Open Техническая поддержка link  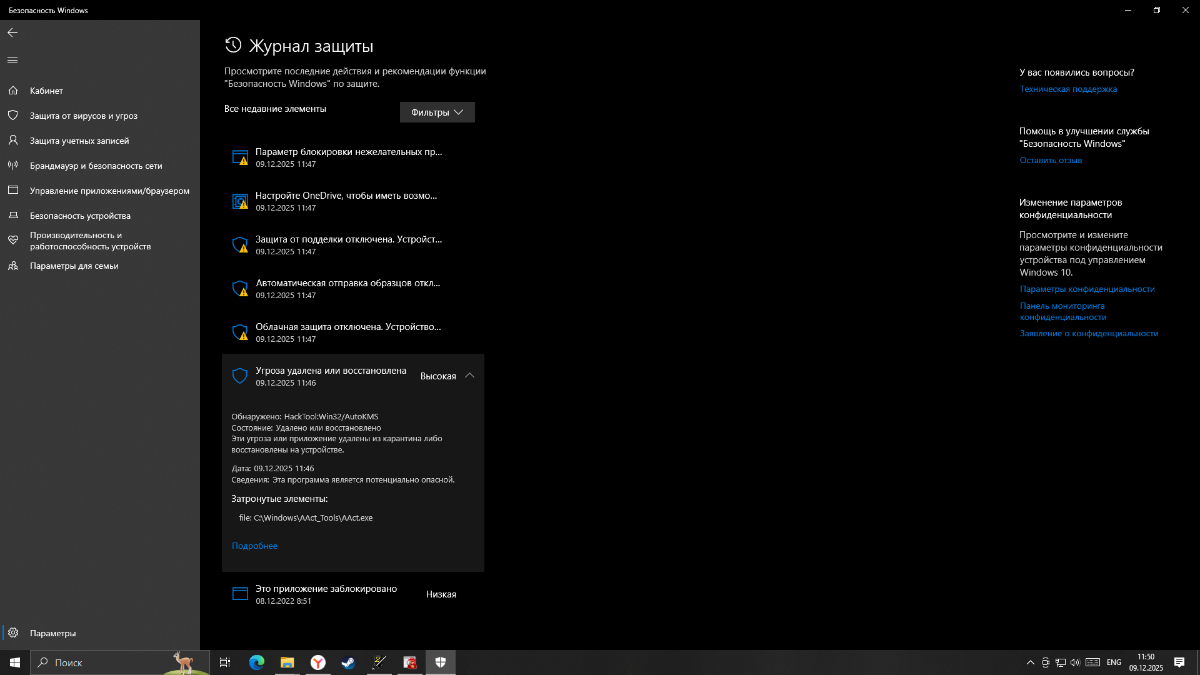[1068, 89]
